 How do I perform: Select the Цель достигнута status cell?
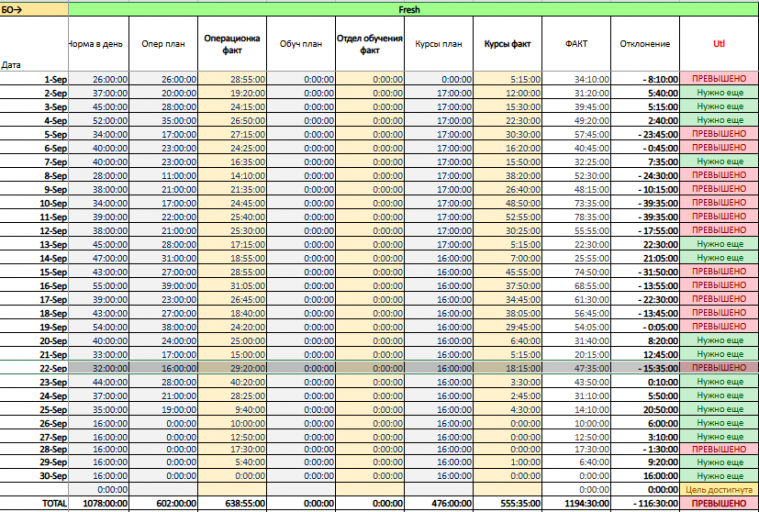pos(719,489)
